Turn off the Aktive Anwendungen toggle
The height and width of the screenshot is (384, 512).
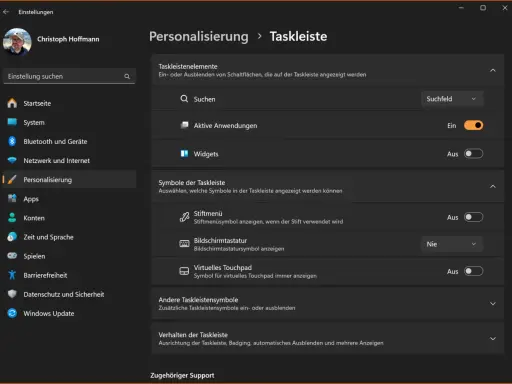[x=473, y=125]
